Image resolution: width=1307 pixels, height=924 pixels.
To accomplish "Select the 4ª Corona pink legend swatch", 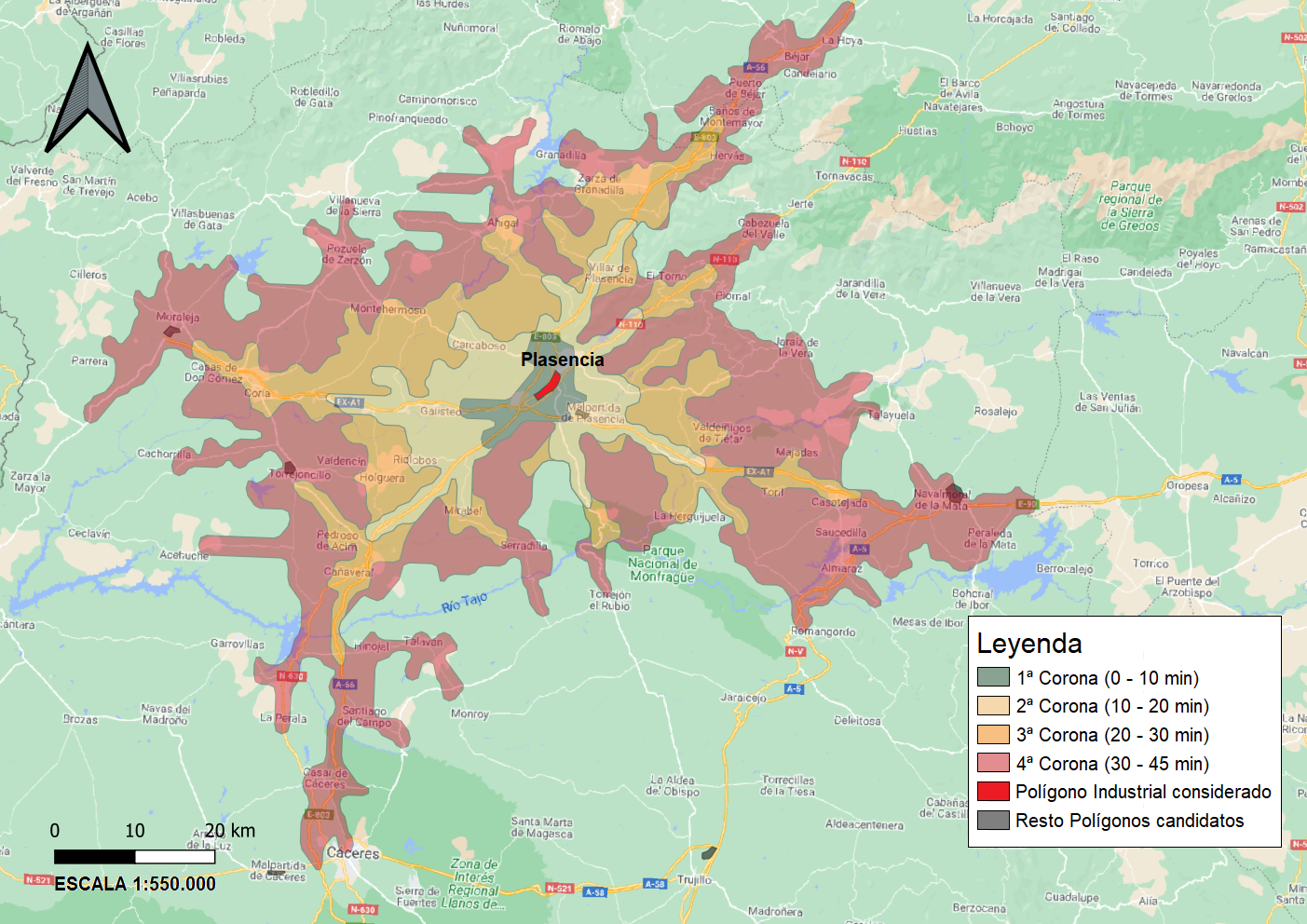I will click(993, 763).
